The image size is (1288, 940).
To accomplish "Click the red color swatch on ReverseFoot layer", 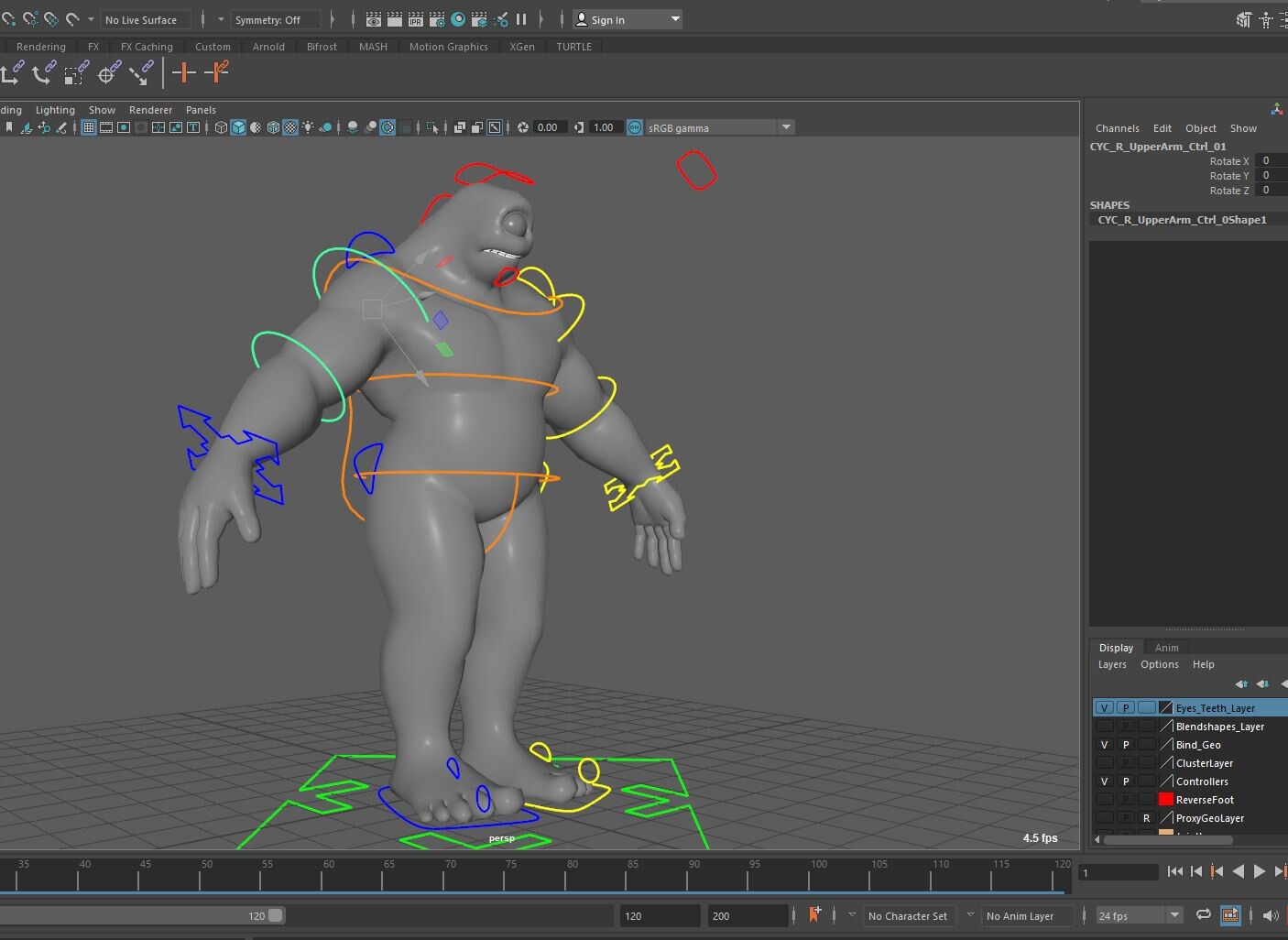I will (x=1164, y=799).
